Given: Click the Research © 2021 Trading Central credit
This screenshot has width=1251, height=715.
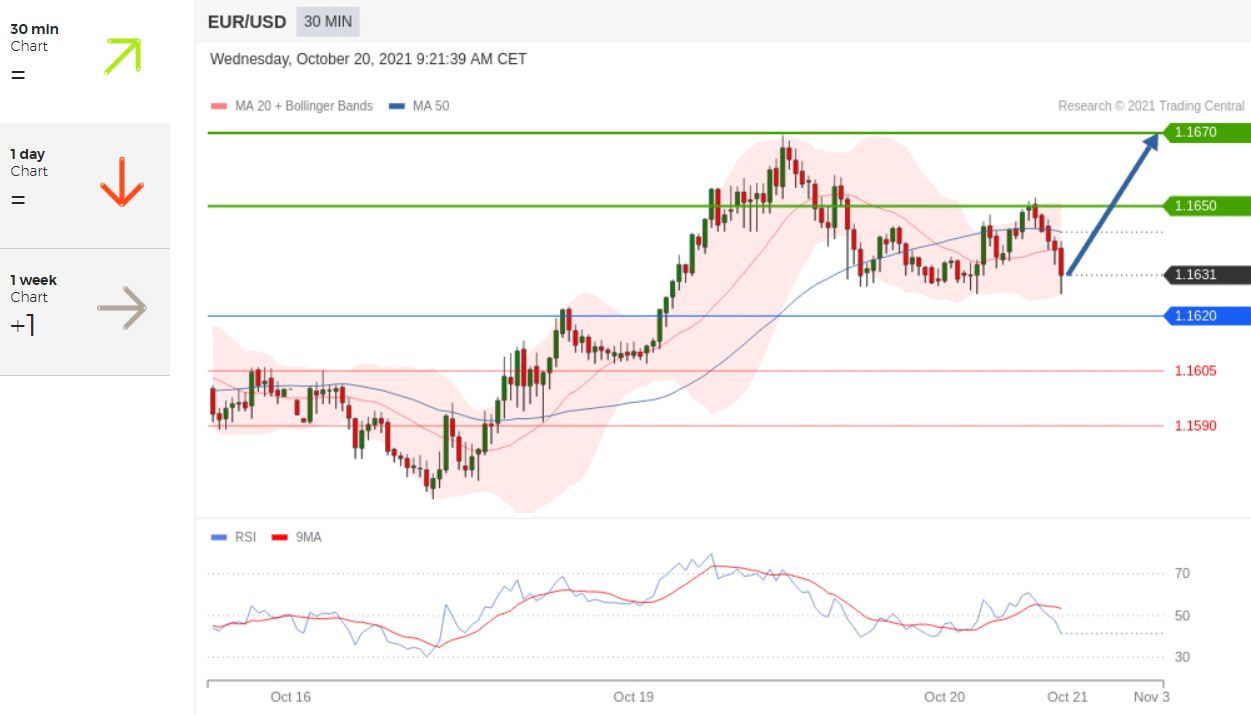Looking at the screenshot, I should (1151, 106).
